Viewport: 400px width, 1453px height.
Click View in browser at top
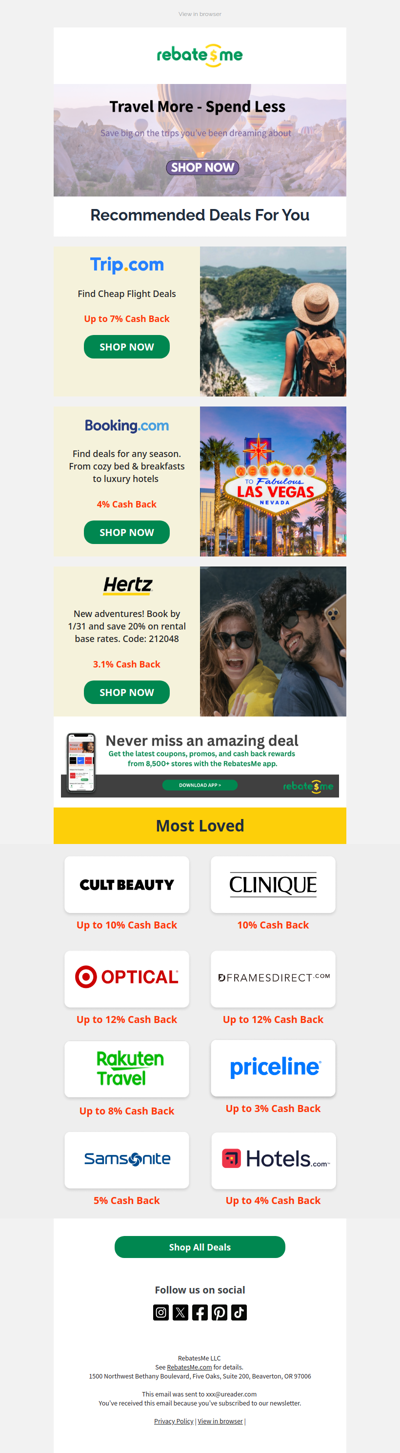(200, 14)
